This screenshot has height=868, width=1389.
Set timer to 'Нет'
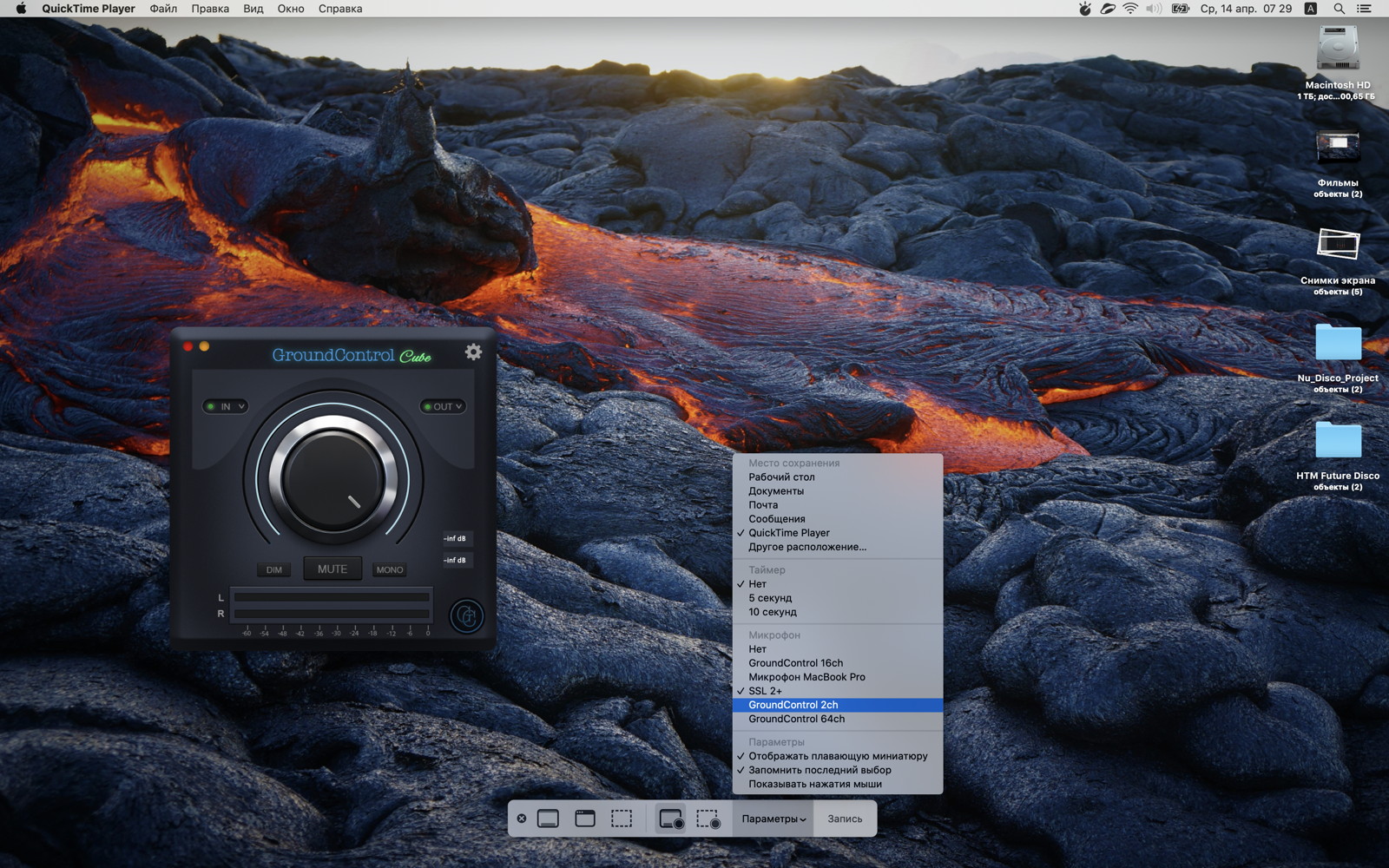(x=838, y=584)
